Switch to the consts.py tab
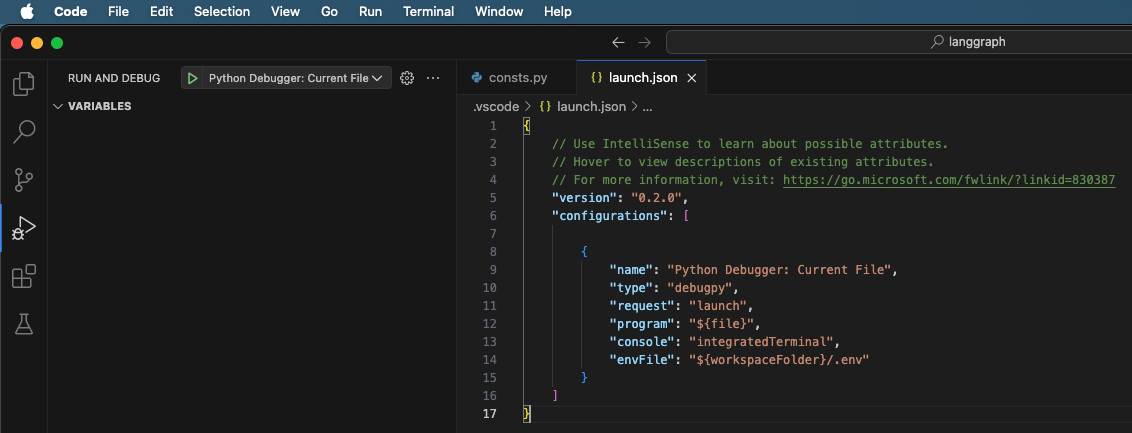This screenshot has width=1132, height=433. pos(518,78)
